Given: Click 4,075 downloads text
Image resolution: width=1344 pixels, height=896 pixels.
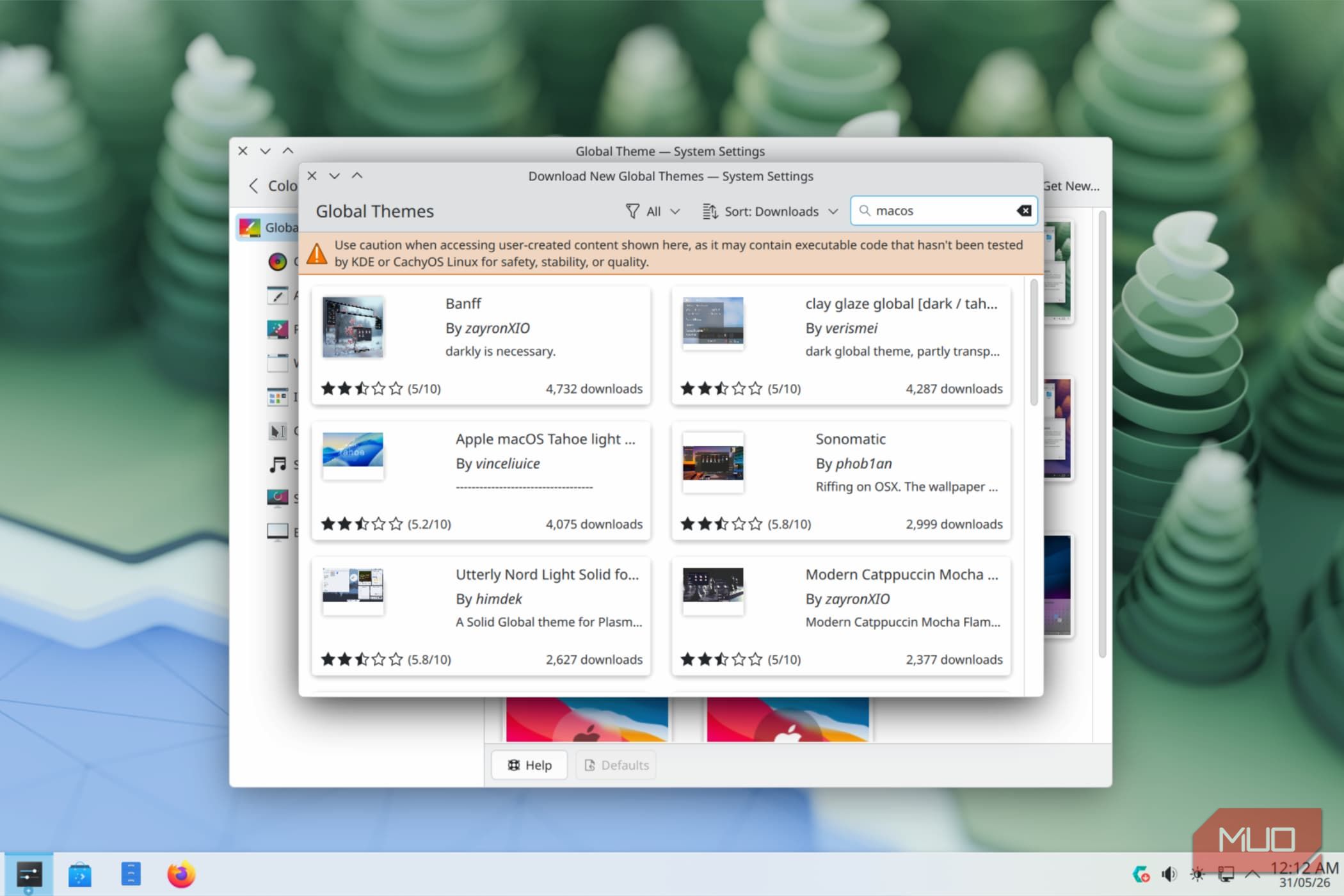Looking at the screenshot, I should pos(594,524).
